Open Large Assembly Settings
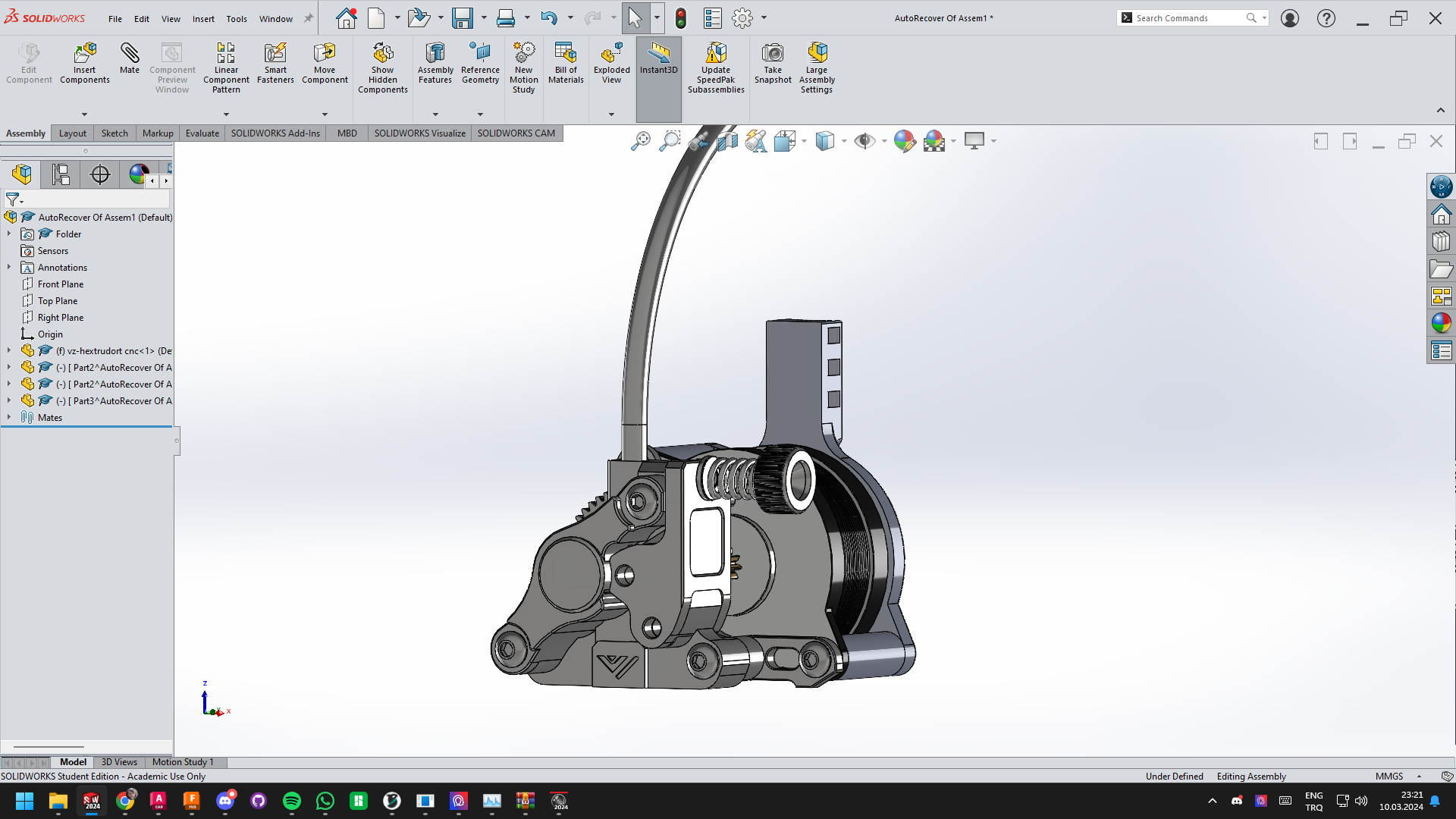The image size is (1456, 819). (817, 67)
